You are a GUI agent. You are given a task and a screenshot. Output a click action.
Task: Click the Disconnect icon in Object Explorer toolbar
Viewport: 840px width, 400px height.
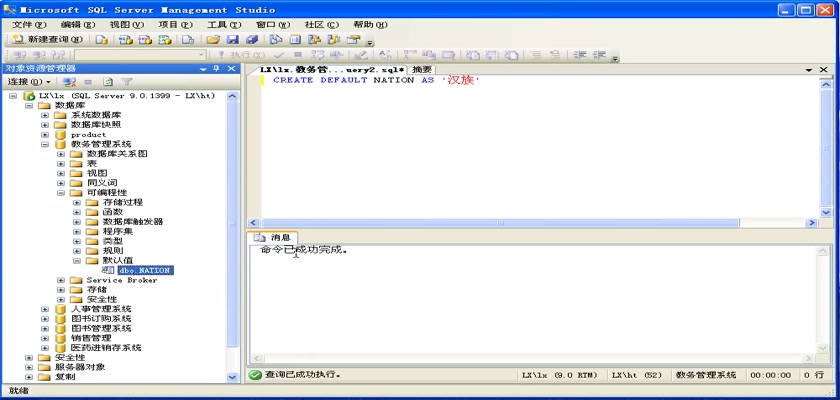tap(69, 82)
